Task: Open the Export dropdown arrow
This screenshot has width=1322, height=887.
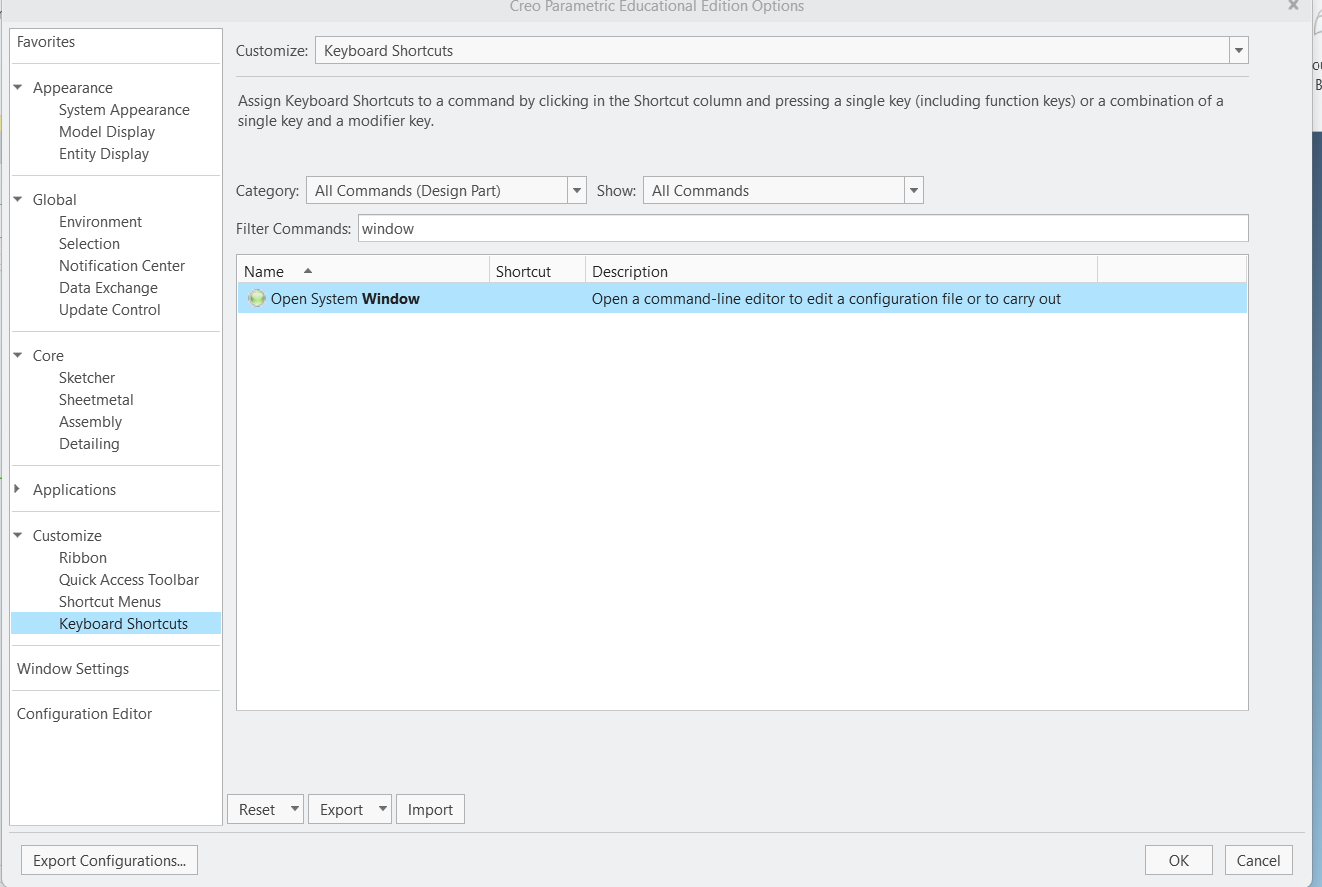Action: click(x=381, y=808)
